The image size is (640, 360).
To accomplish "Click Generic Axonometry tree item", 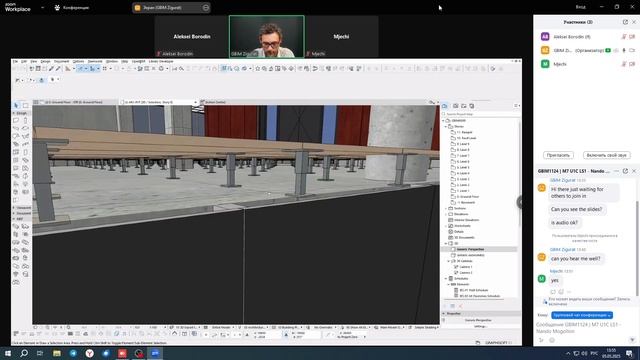I will coord(471,255).
